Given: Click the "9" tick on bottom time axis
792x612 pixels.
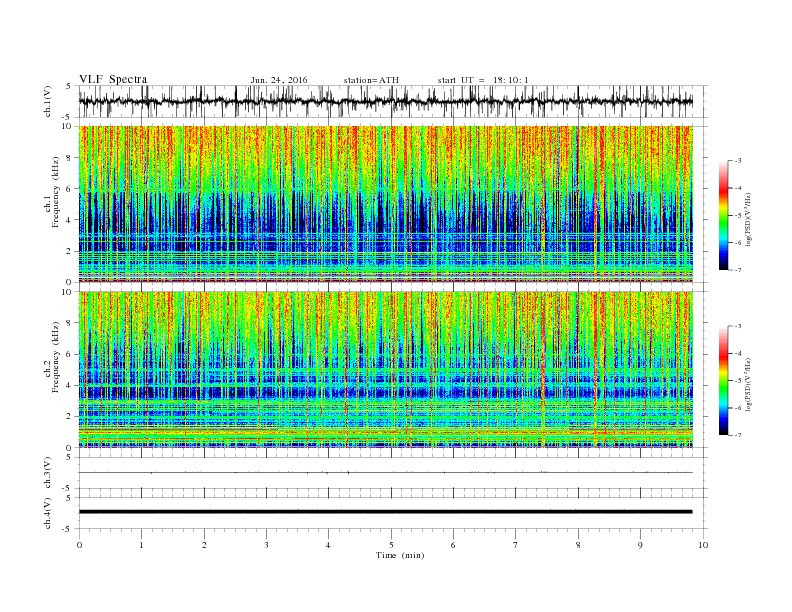Looking at the screenshot, I should pyautogui.click(x=640, y=545).
